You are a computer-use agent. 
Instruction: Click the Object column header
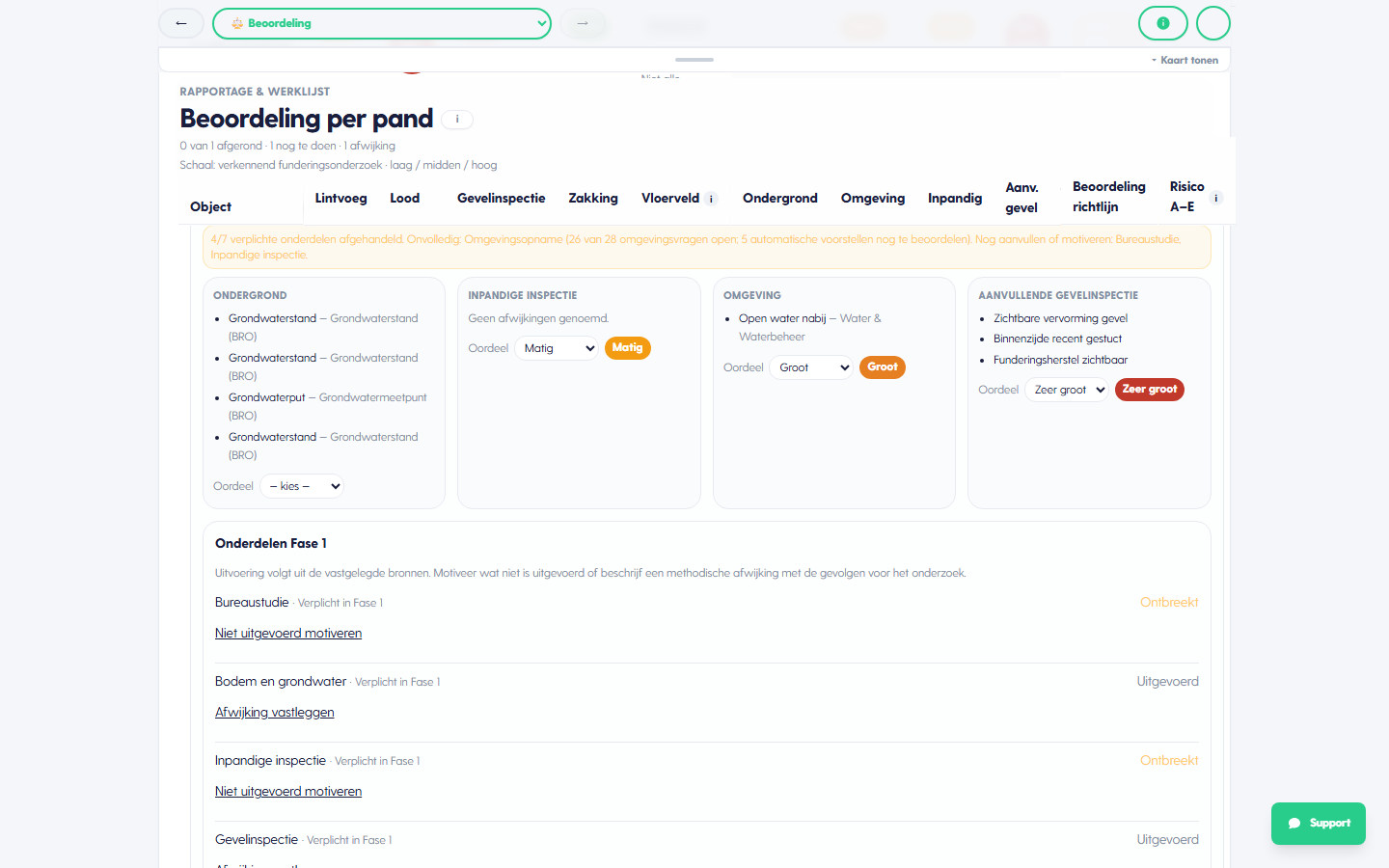[210, 206]
